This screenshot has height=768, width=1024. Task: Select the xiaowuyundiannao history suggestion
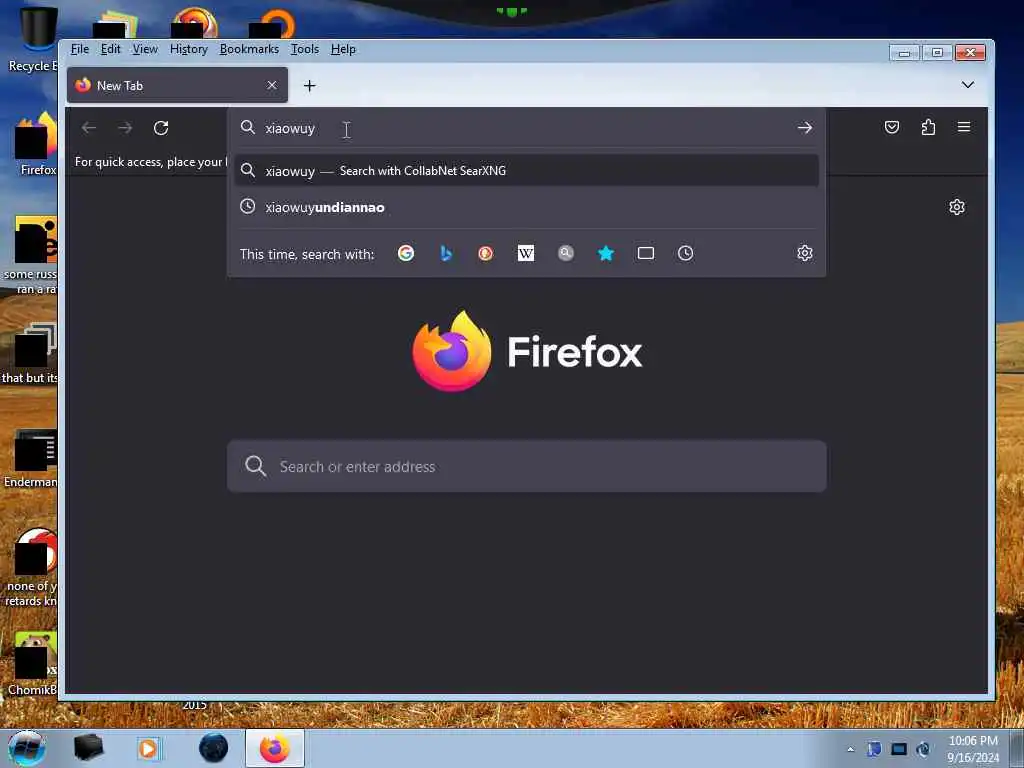[526, 207]
